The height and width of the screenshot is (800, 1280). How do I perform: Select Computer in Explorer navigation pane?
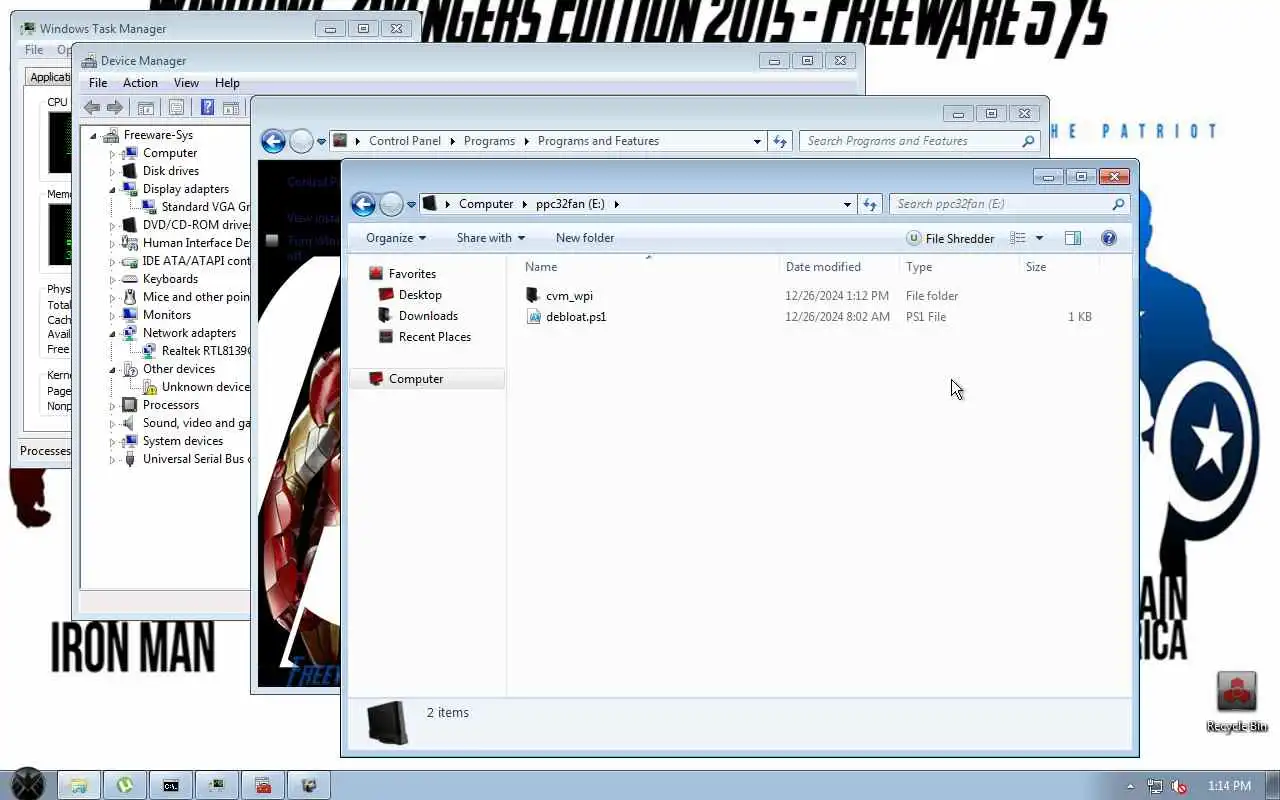[426, 379]
